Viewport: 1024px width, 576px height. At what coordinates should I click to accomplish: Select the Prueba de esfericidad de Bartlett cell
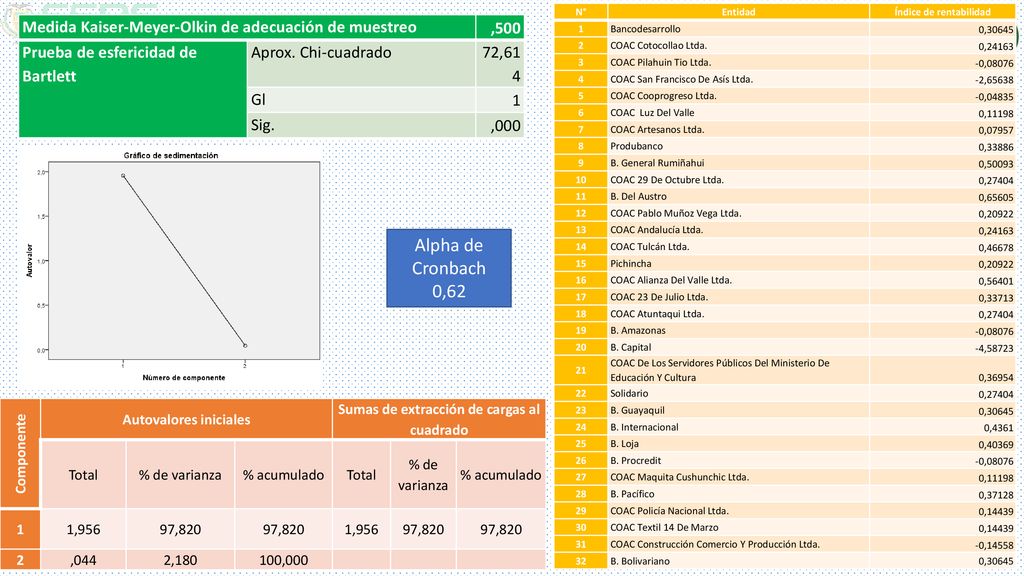click(x=133, y=89)
